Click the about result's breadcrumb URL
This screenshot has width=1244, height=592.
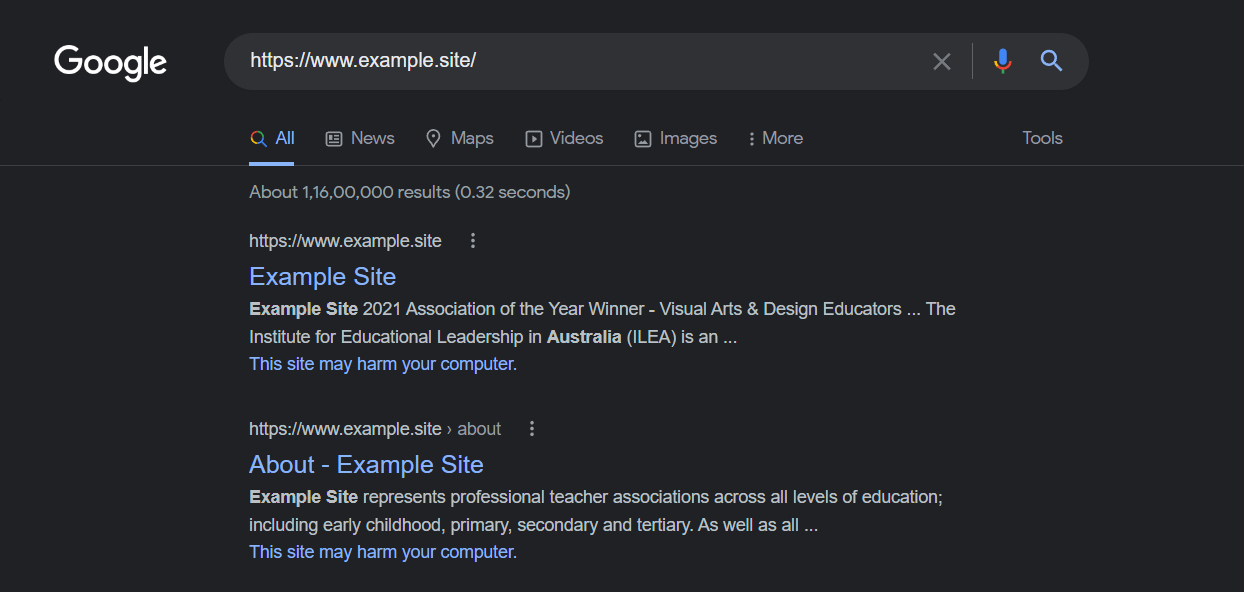click(375, 429)
